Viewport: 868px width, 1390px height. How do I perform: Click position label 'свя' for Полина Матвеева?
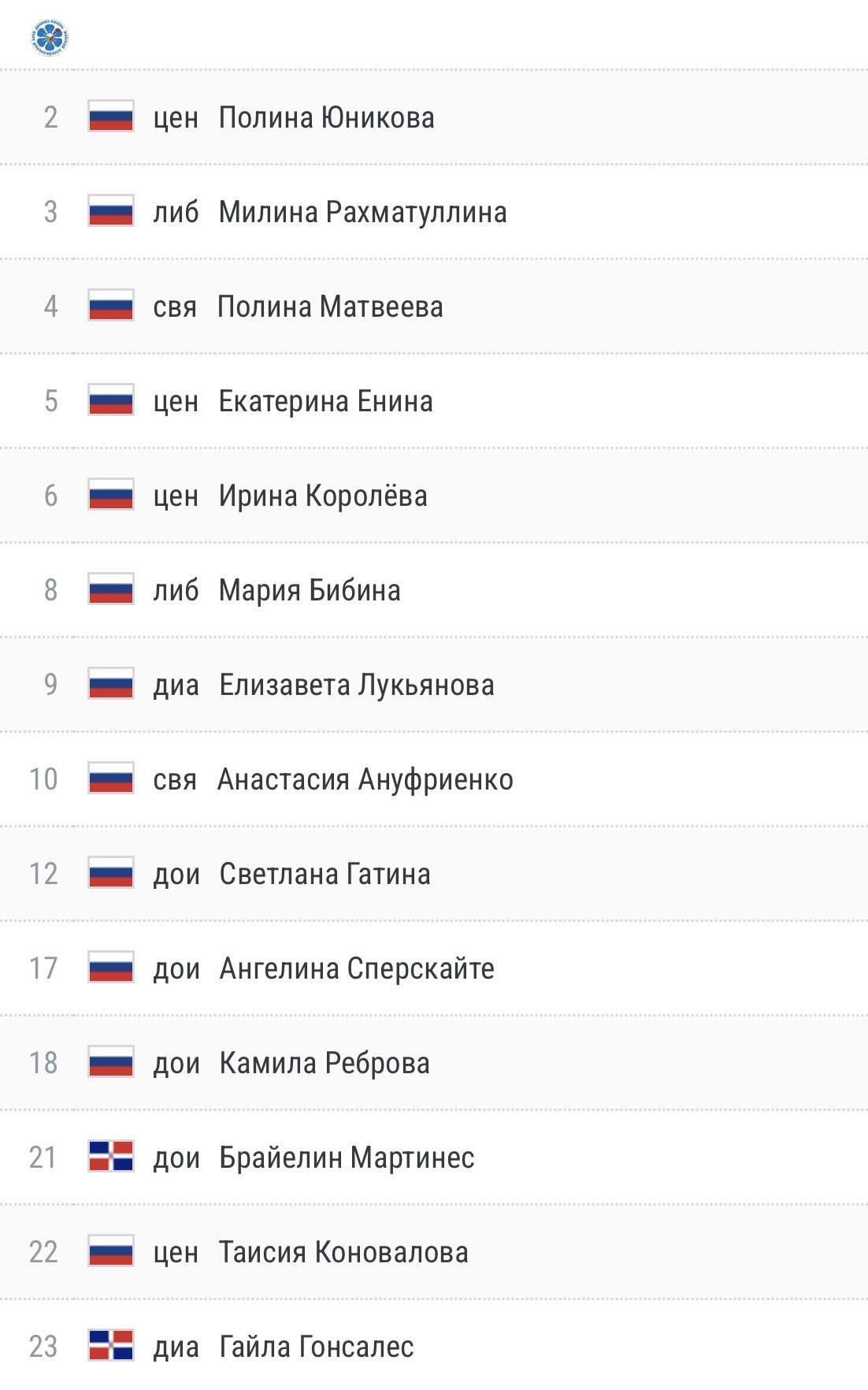tap(175, 307)
